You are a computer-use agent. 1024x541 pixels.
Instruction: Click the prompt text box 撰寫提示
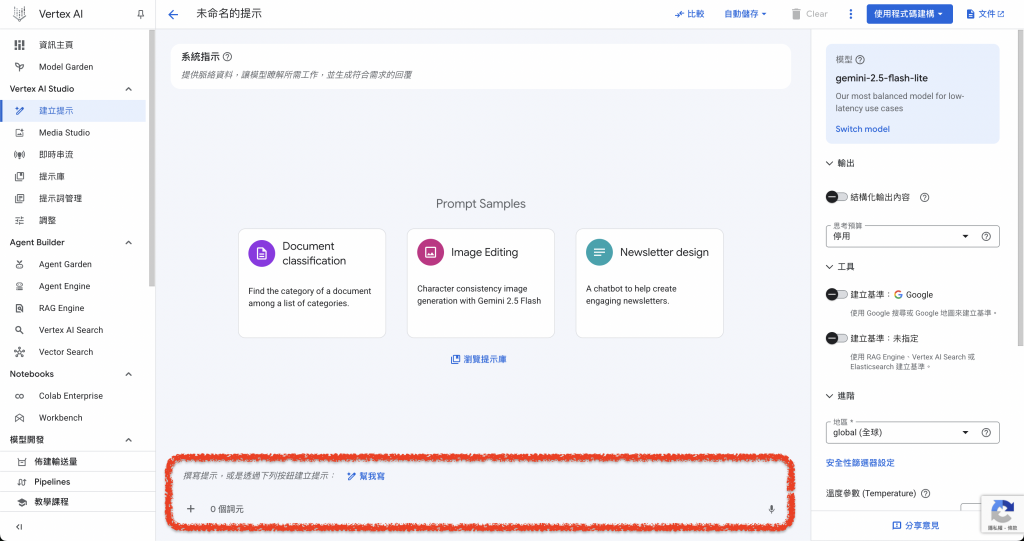[259, 476]
